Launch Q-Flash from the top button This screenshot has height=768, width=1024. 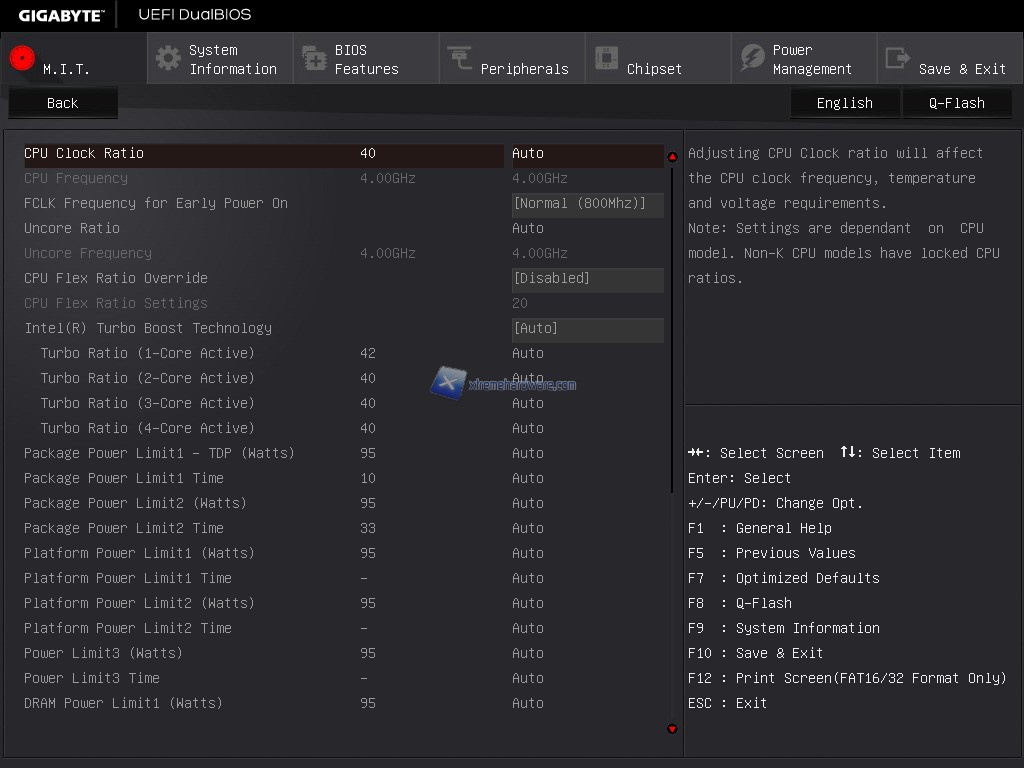click(956, 103)
